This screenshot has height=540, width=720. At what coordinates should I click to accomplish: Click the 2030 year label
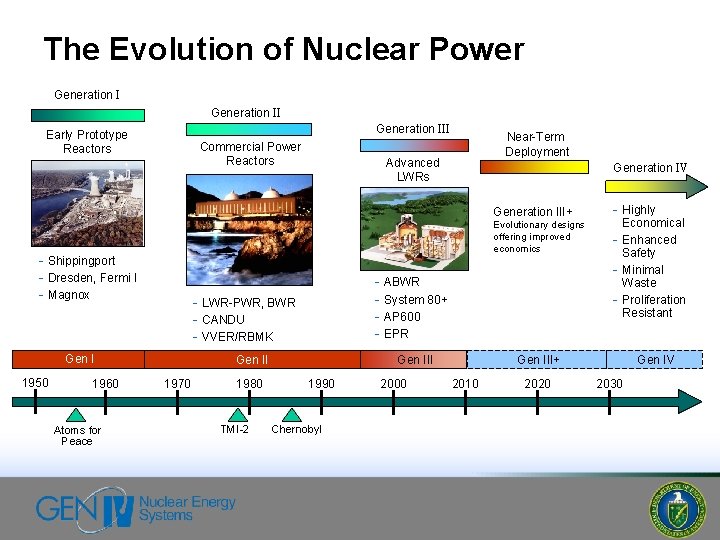pyautogui.click(x=609, y=383)
